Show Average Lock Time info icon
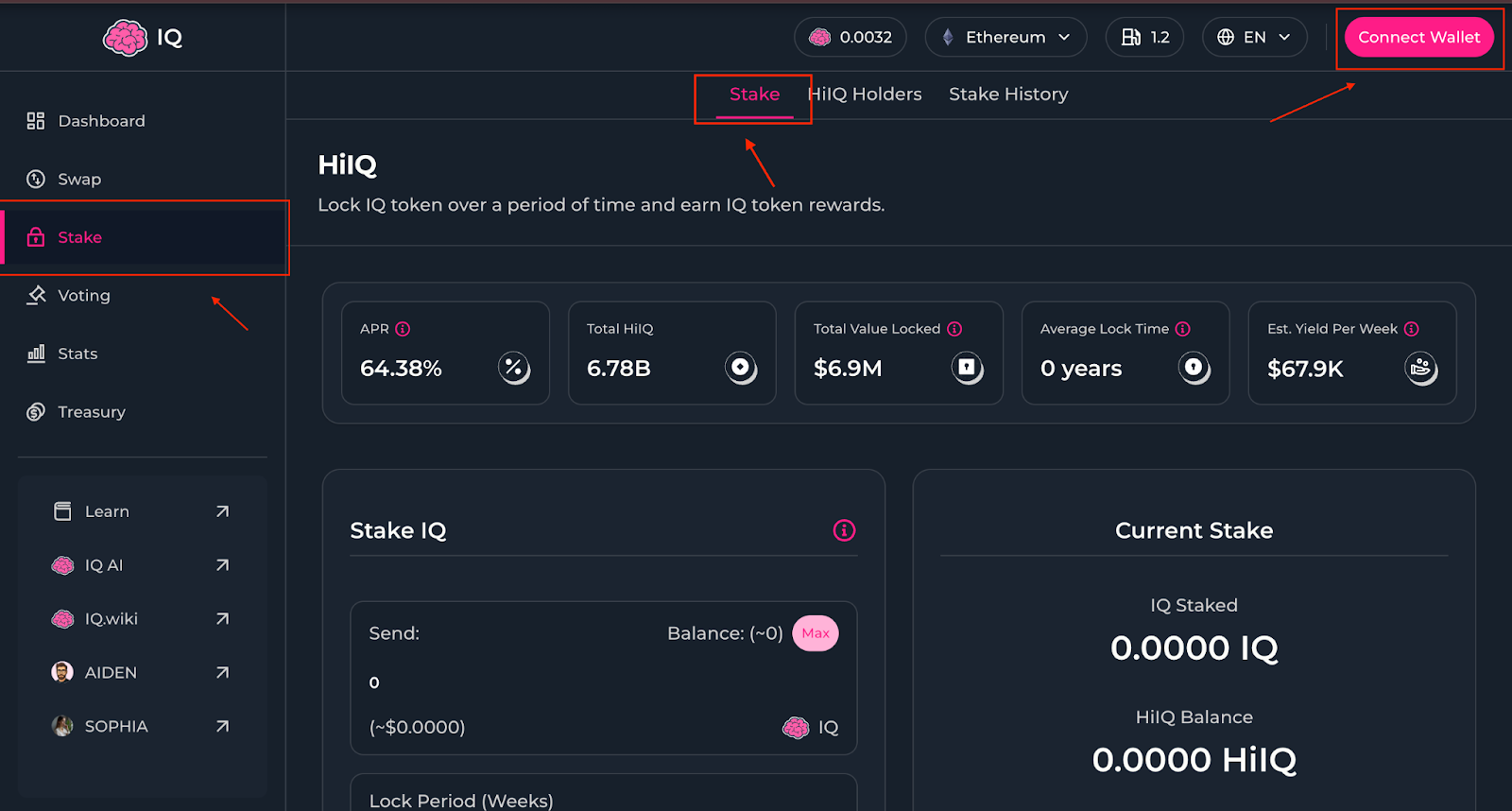 (x=1182, y=329)
